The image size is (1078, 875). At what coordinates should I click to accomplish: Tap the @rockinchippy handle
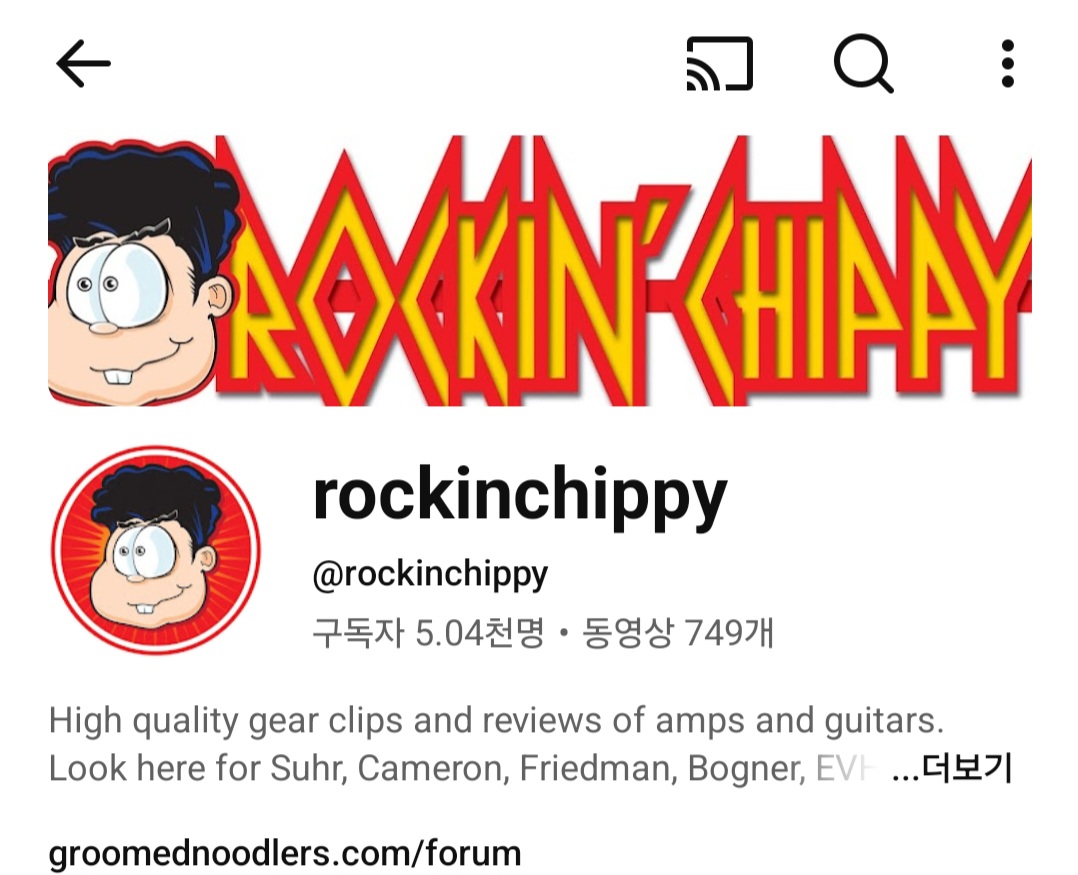click(x=430, y=575)
